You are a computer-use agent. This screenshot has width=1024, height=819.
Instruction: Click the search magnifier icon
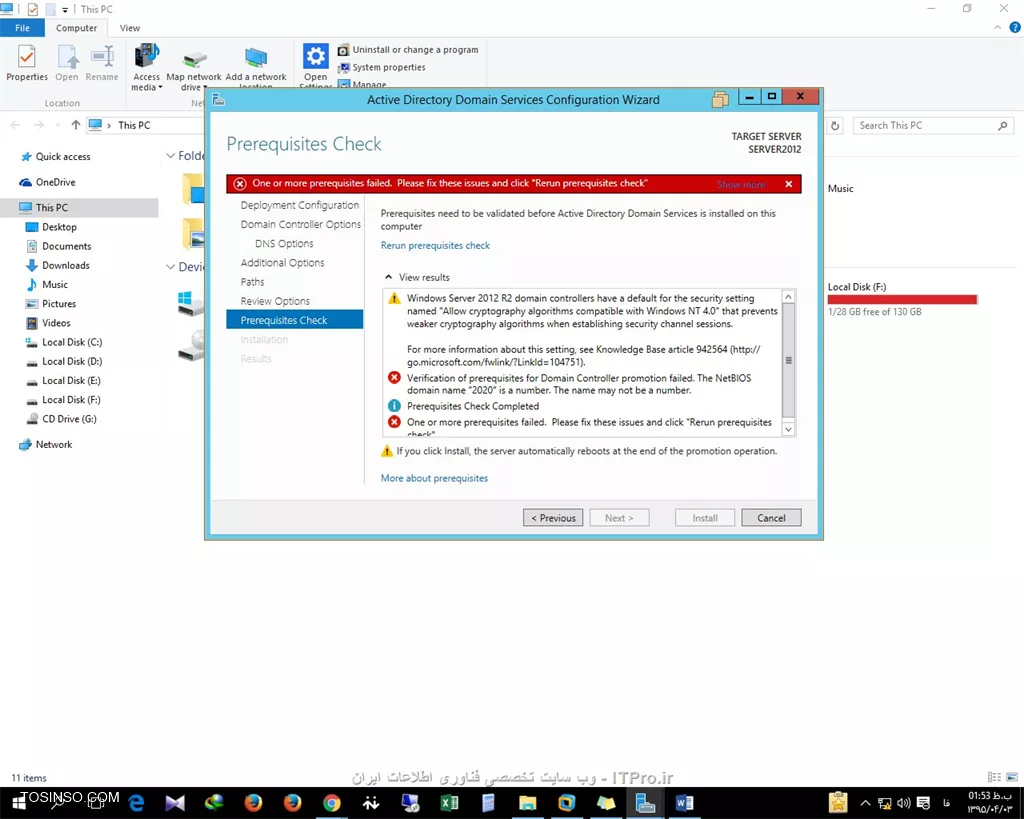coord(1002,125)
